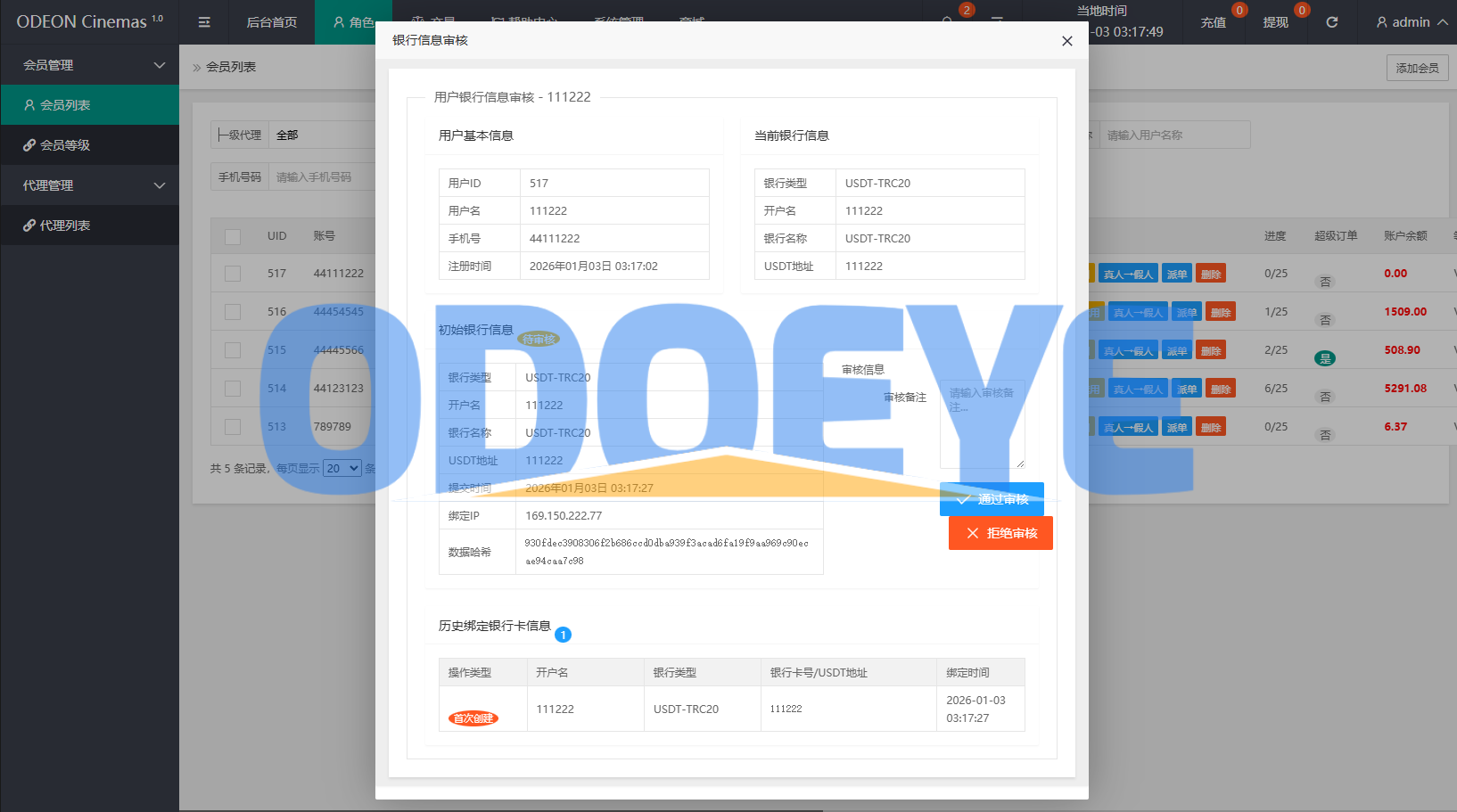Image resolution: width=1457 pixels, height=812 pixels.
Task: Select the checkbox for UID 517
Action: point(233,274)
